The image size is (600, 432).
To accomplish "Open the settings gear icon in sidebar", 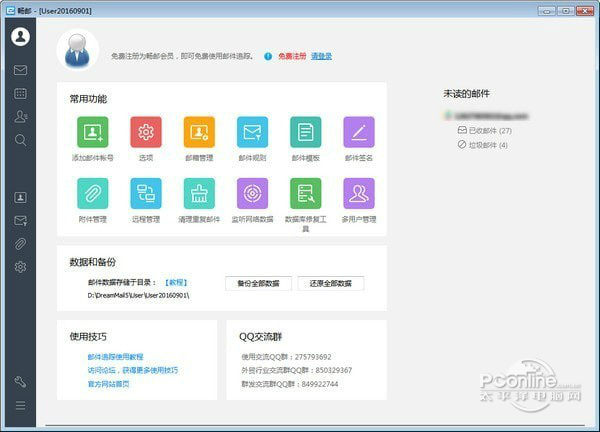I will [x=20, y=267].
